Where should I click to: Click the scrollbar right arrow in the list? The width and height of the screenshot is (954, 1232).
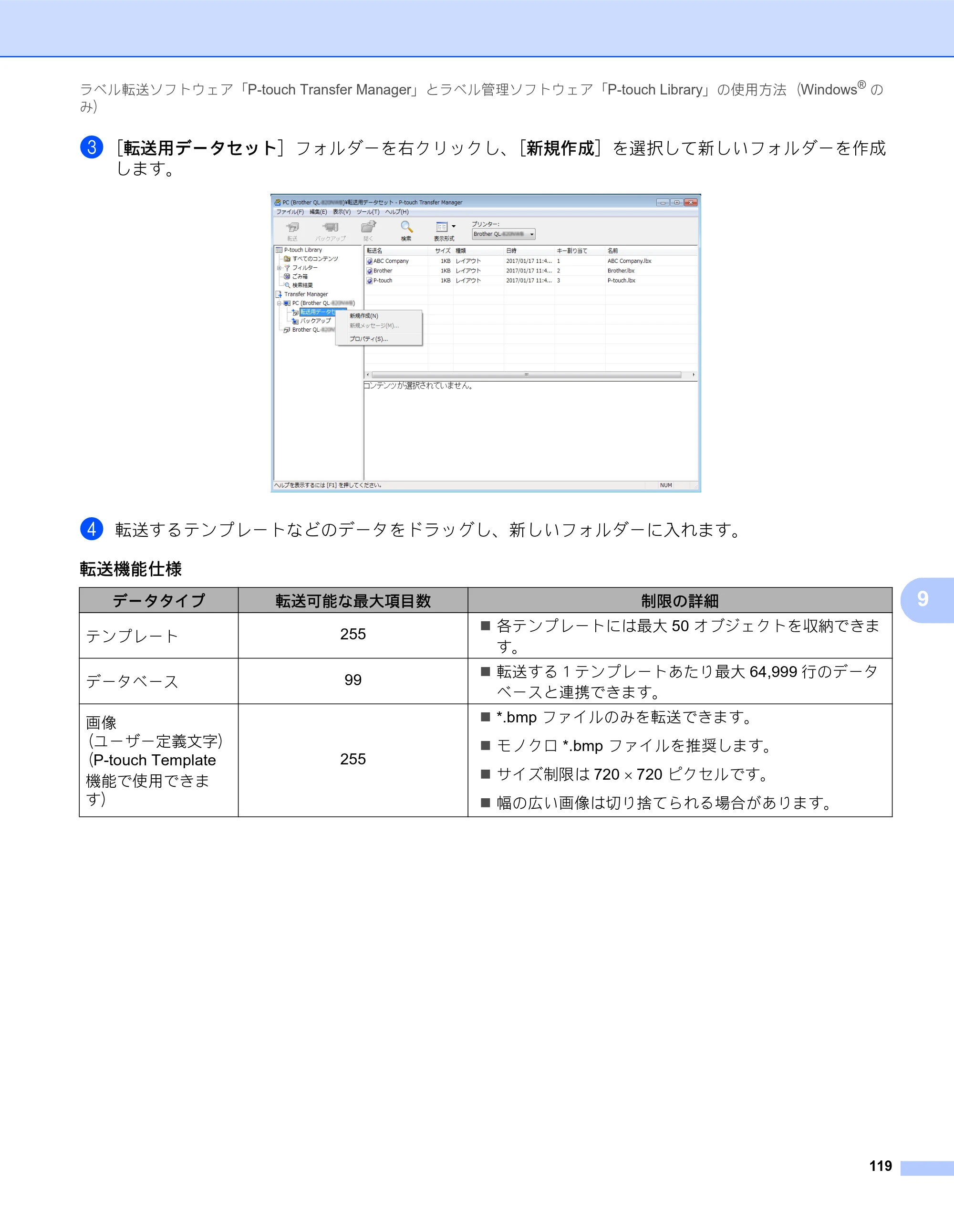pyautogui.click(x=693, y=375)
